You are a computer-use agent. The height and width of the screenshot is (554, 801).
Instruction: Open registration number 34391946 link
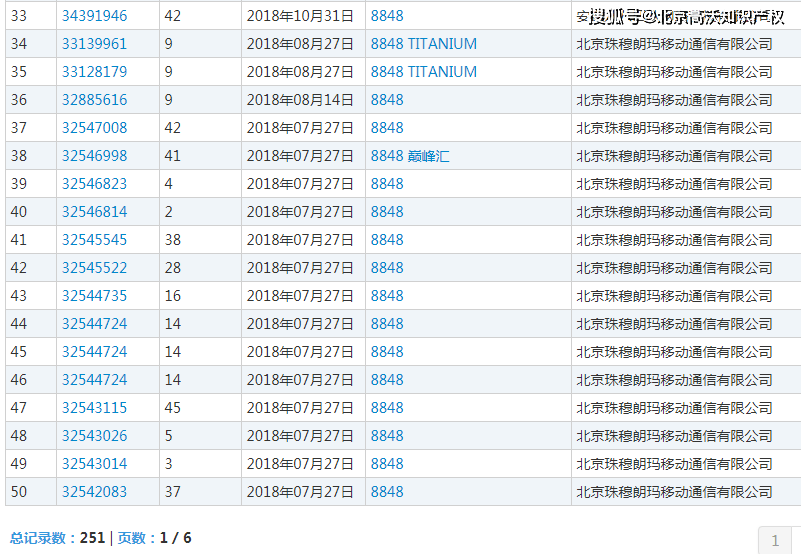94,16
